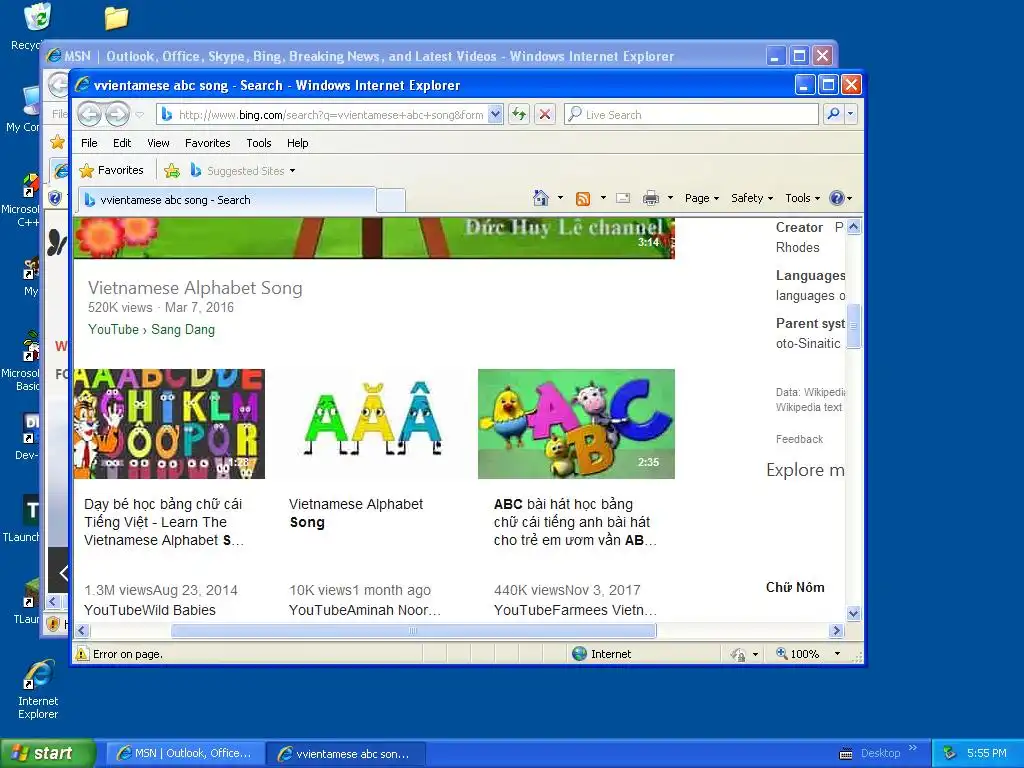This screenshot has height=768, width=1024.
Task: Focus the Live Search box
Action: [691, 115]
